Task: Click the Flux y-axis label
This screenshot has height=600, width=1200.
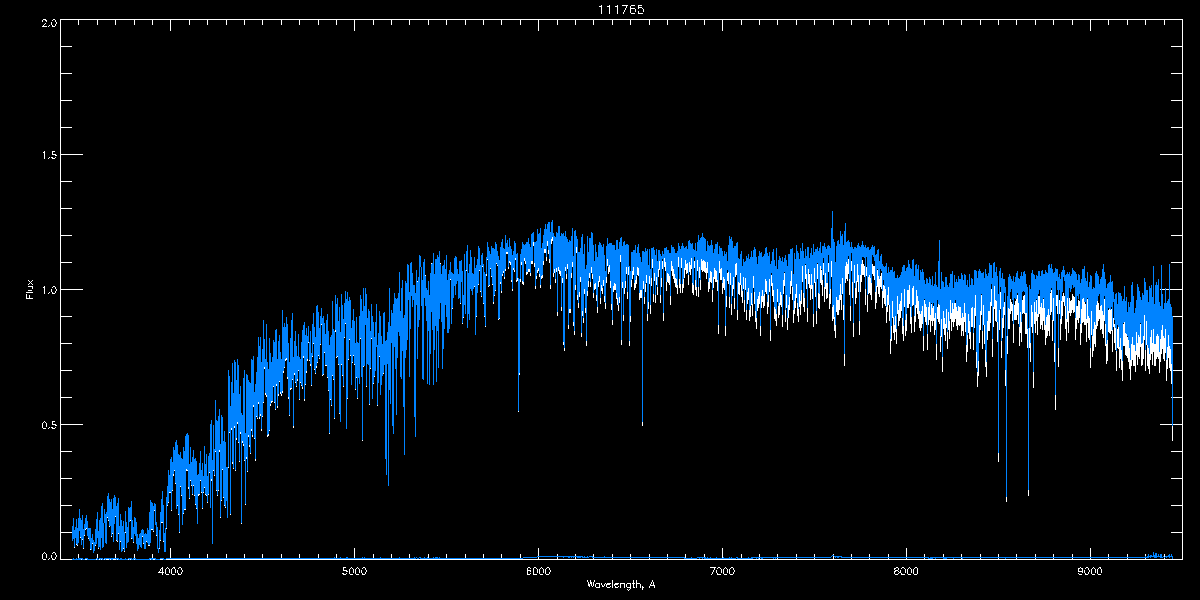Action: 29,290
